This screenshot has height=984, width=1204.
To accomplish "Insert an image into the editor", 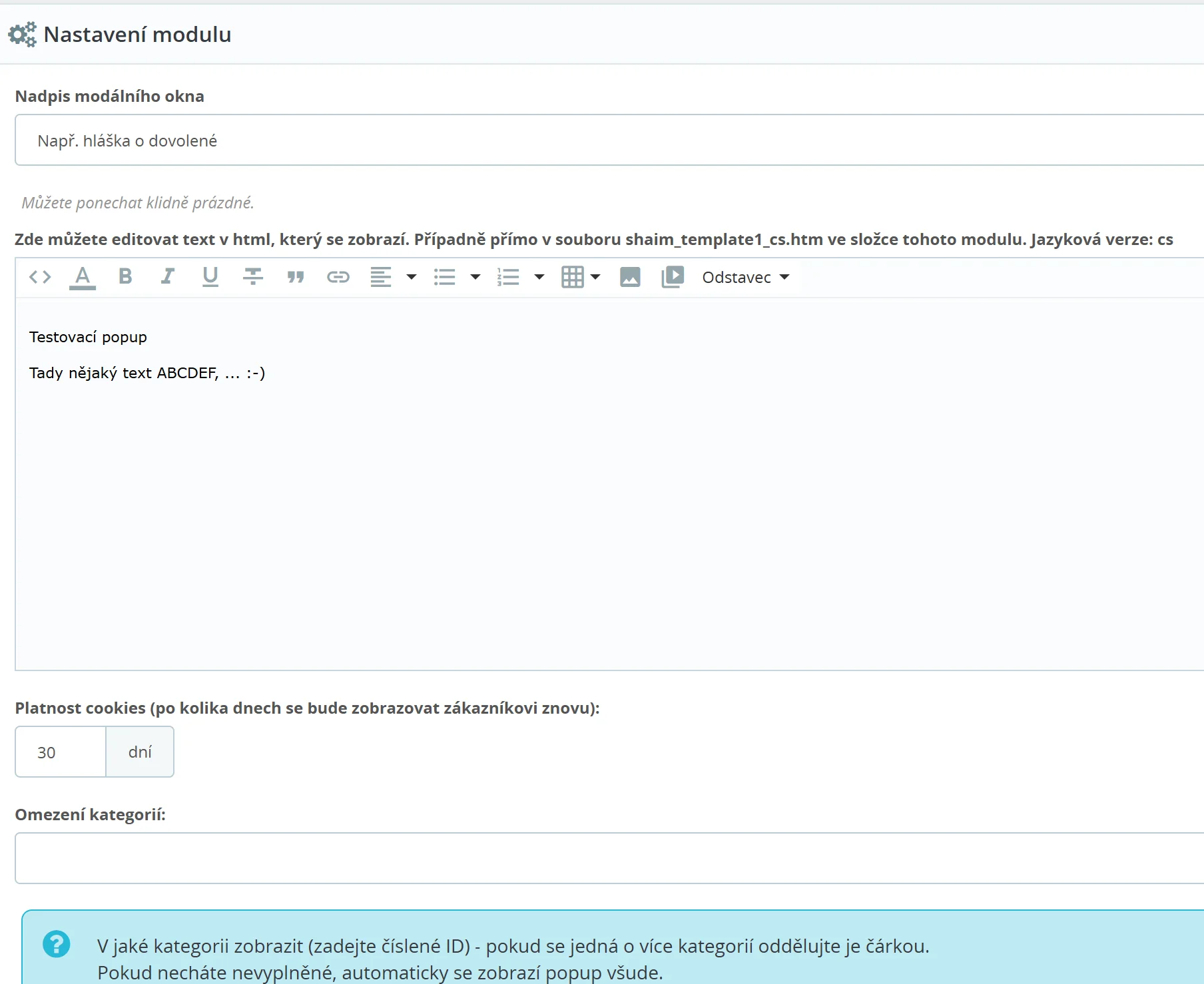I will click(630, 277).
